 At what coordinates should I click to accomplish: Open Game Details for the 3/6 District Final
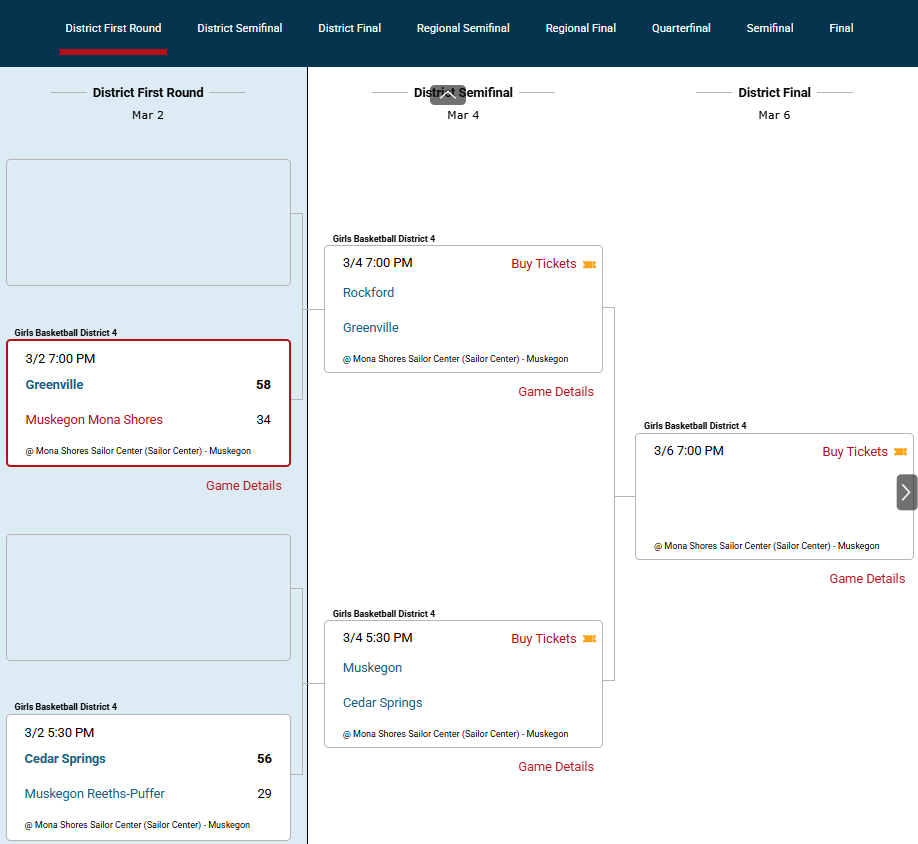point(866,579)
